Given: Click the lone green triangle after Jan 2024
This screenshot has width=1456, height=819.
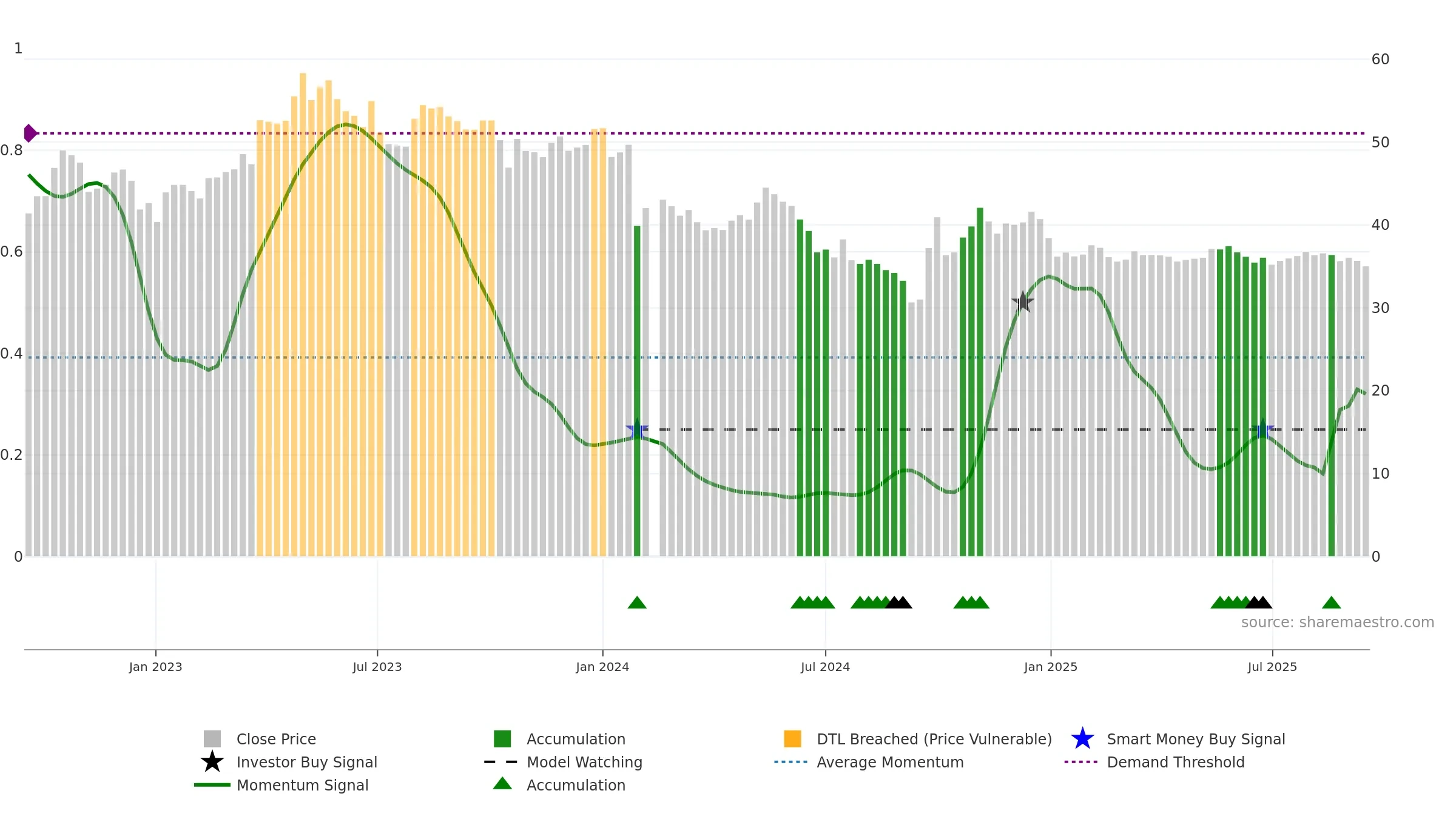Looking at the screenshot, I should [637, 602].
